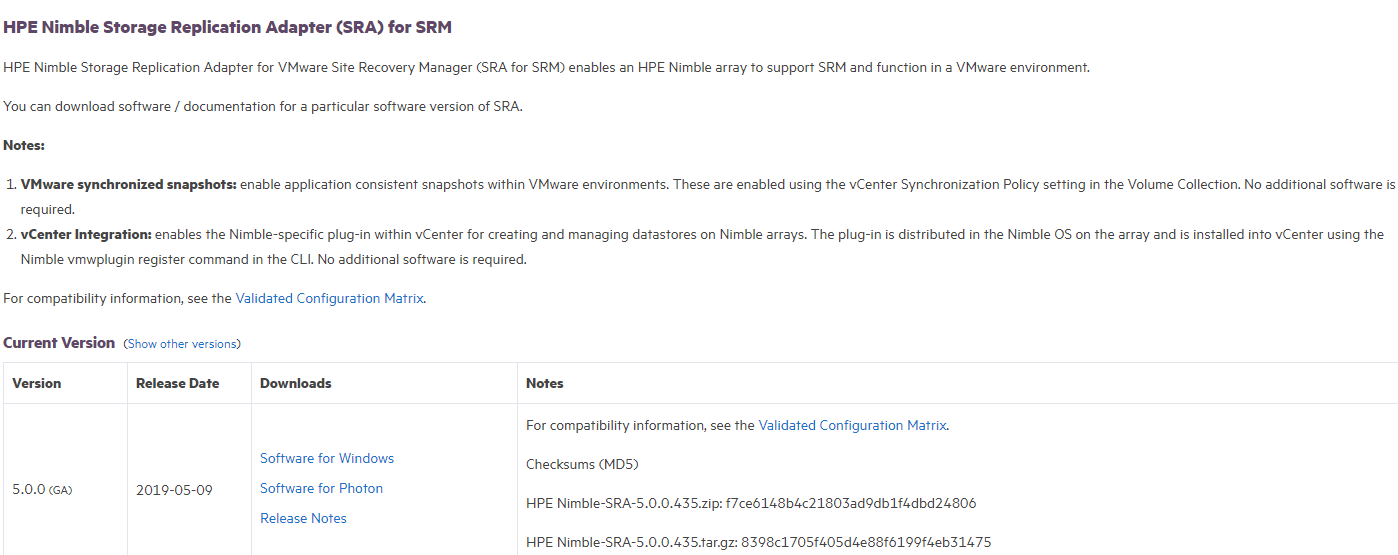Select the 2019-05-09 release date cell
1398x555 pixels.
(173, 490)
